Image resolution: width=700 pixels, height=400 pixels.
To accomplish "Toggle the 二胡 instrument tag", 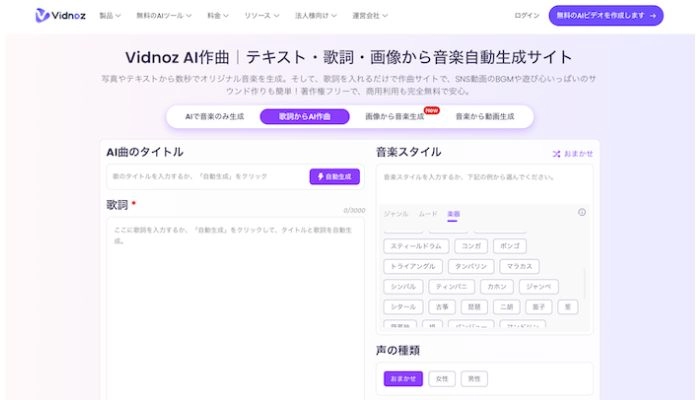I will point(506,307).
